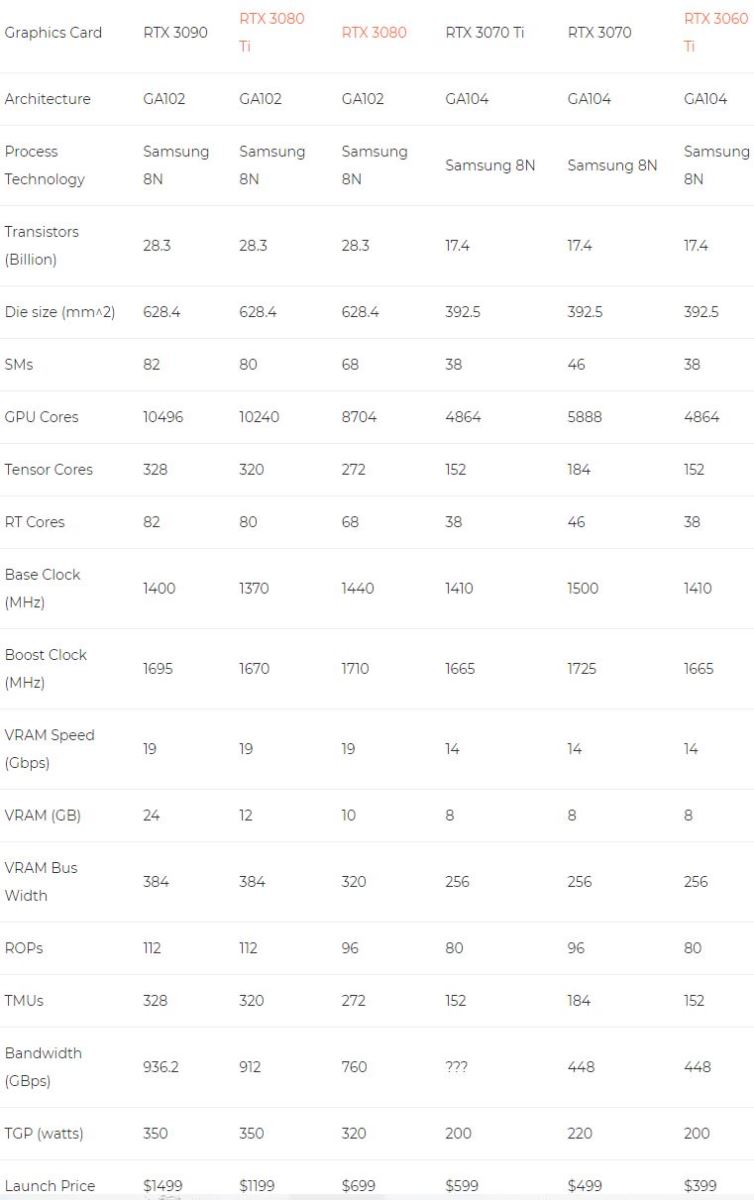Click the 936.2 bandwidth value
The image size is (754, 1200).
point(161,1067)
